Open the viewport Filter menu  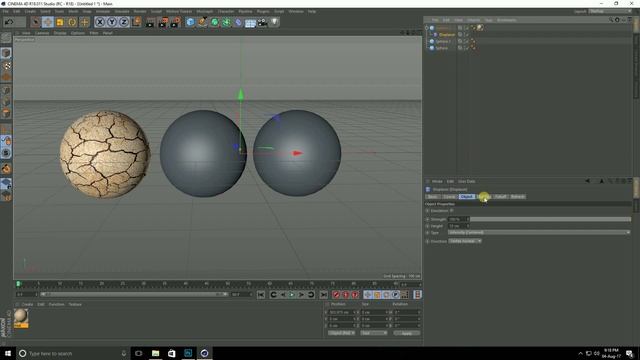(94, 33)
